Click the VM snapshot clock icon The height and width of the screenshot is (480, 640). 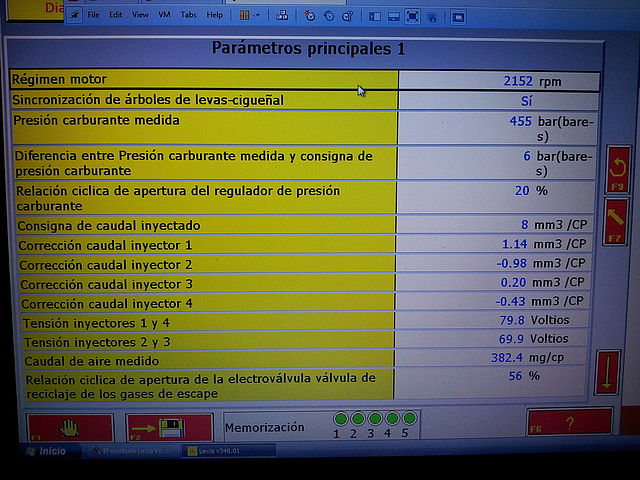(310, 17)
